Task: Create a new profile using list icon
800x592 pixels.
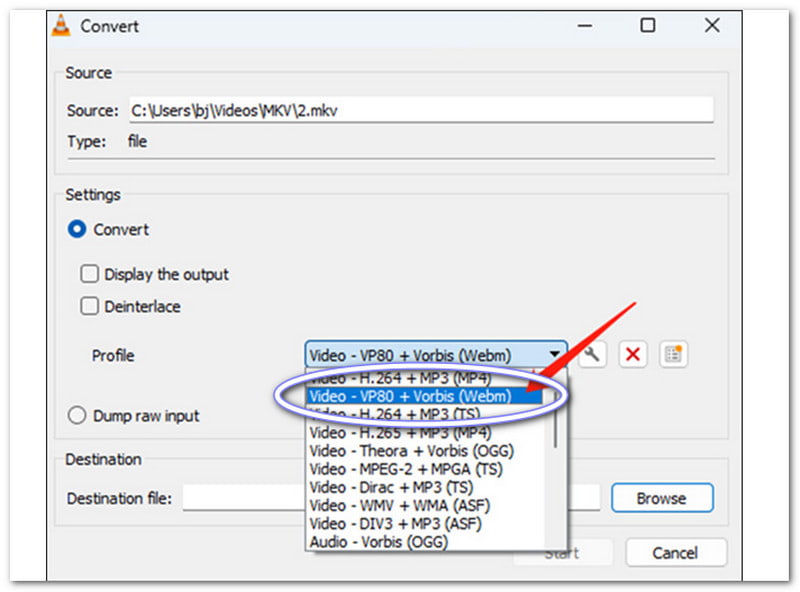Action: [673, 354]
